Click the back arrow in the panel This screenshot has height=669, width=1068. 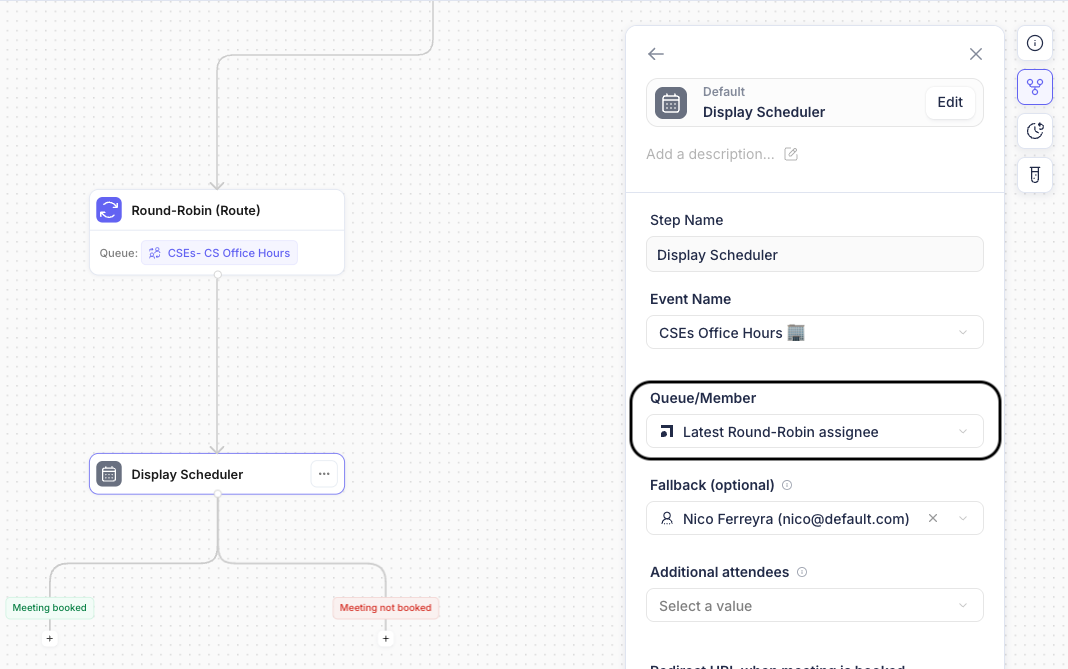(x=656, y=54)
